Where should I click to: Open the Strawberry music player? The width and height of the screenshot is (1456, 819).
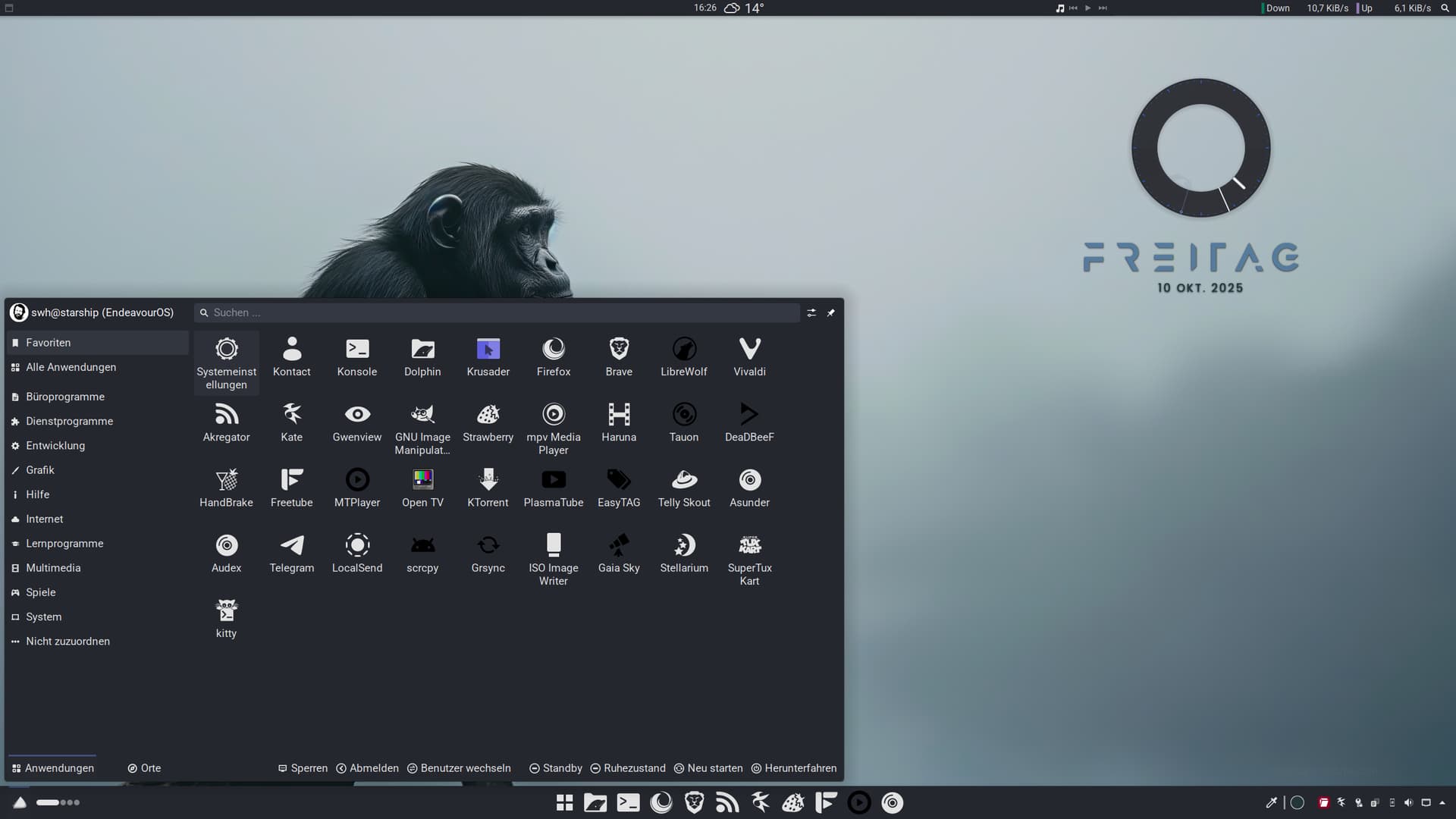point(488,422)
